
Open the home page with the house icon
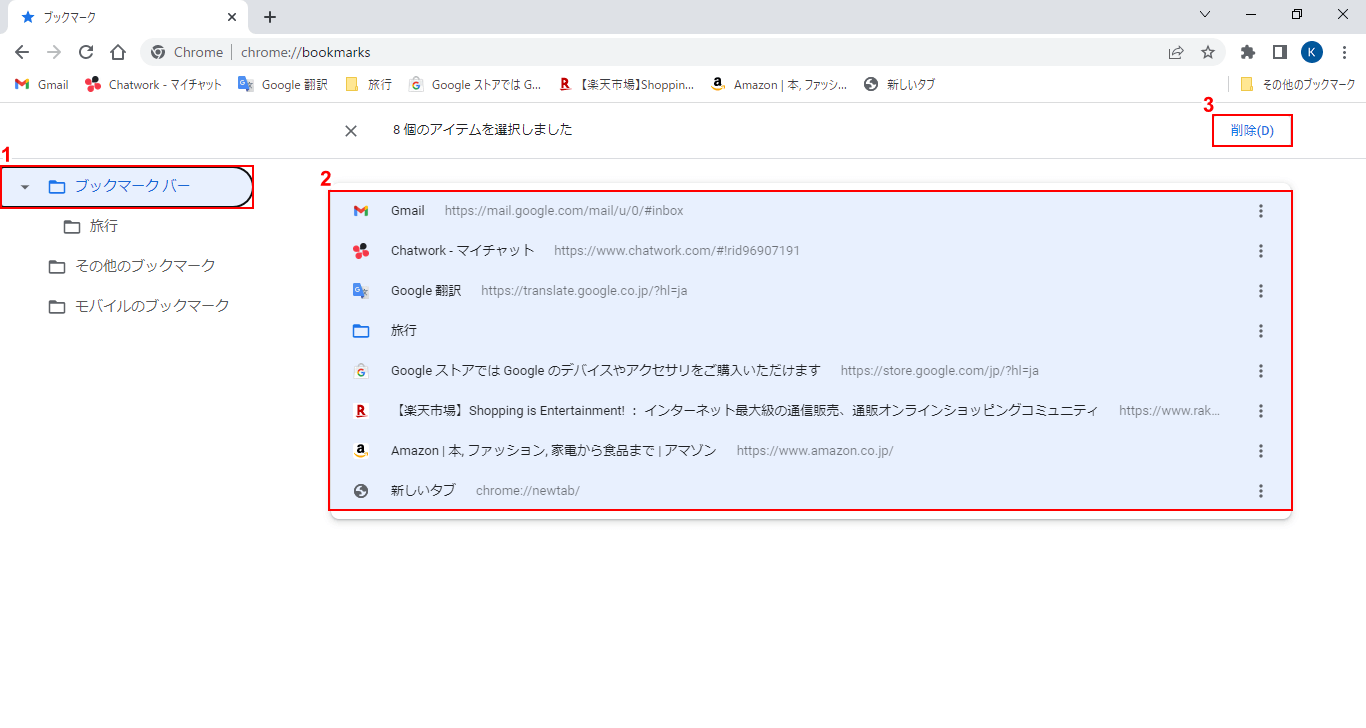(x=118, y=52)
